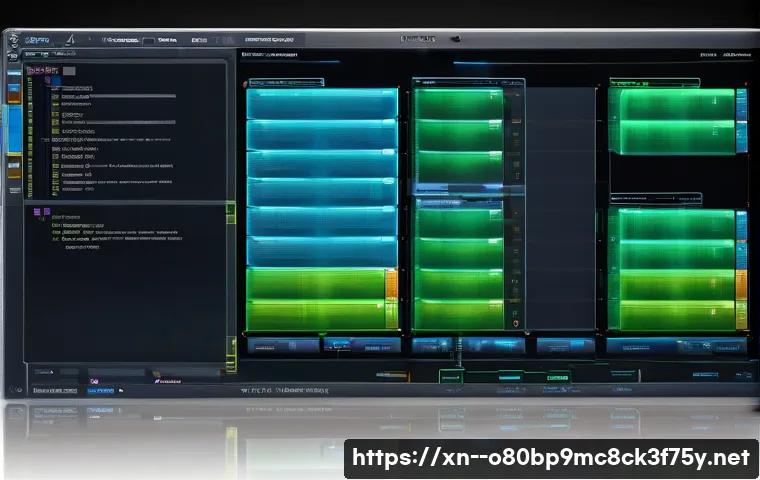Click the yellow-green square at code panel's right edge
This screenshot has height=480, width=760.
click(230, 212)
